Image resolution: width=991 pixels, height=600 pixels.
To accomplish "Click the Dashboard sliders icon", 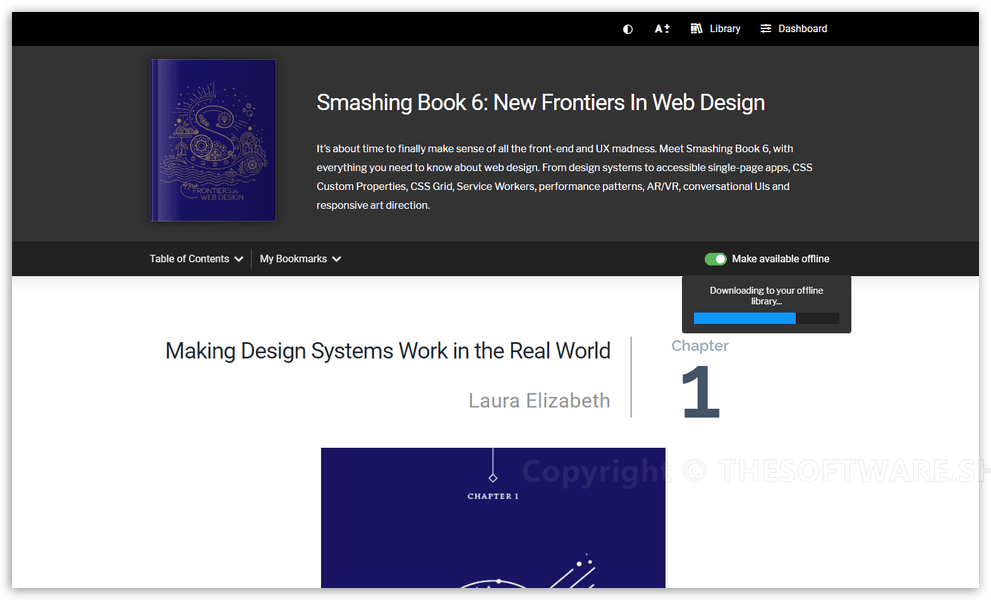I will (x=765, y=28).
